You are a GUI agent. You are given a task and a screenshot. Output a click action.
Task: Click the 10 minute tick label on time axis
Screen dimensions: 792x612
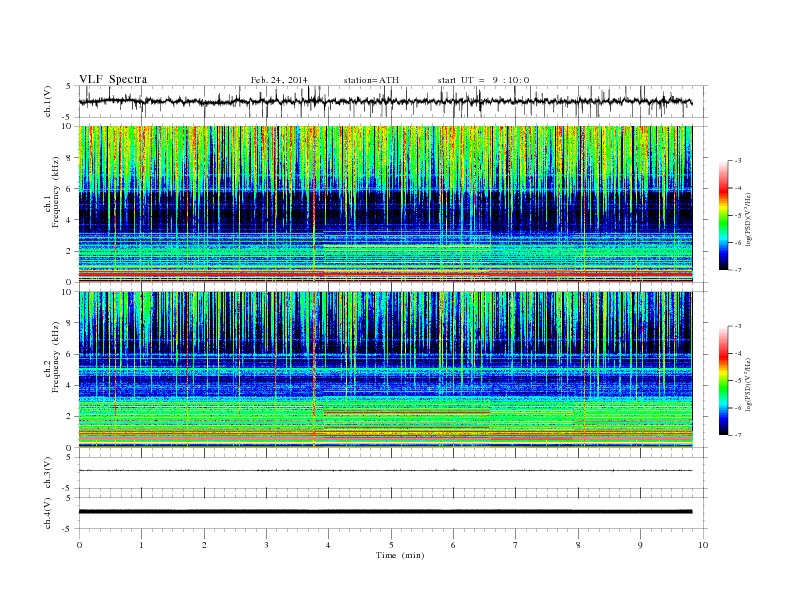click(x=703, y=545)
